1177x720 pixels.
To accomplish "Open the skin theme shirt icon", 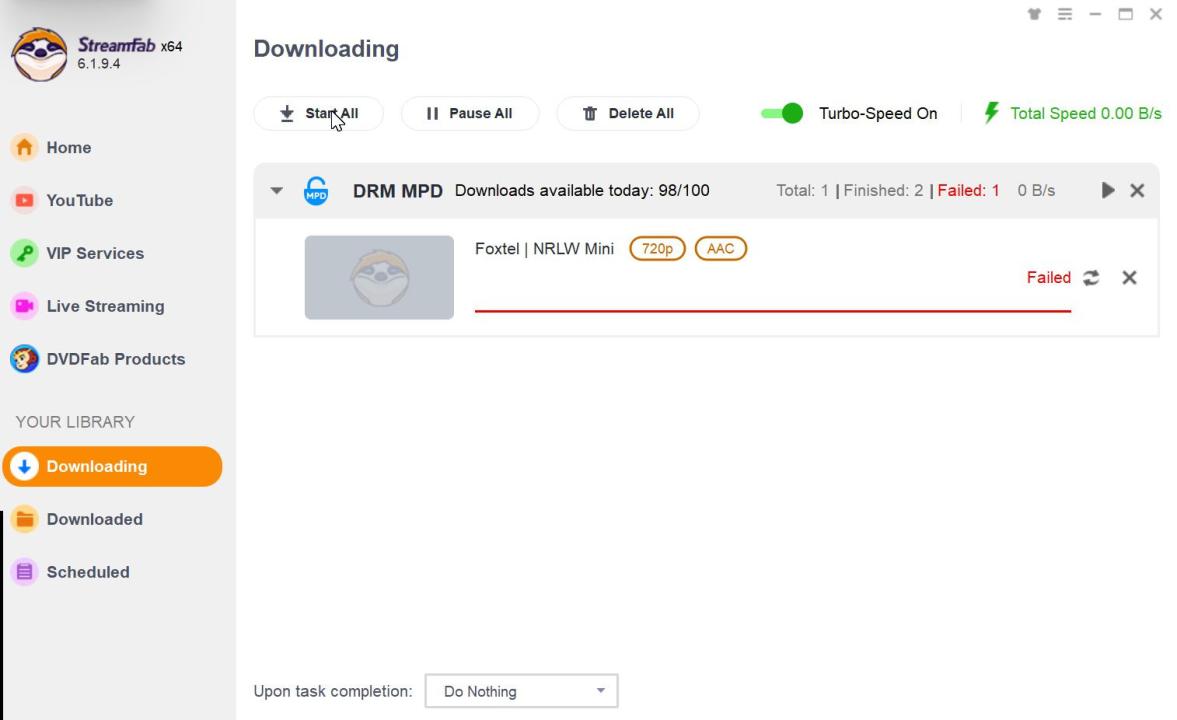I will pyautogui.click(x=1034, y=14).
